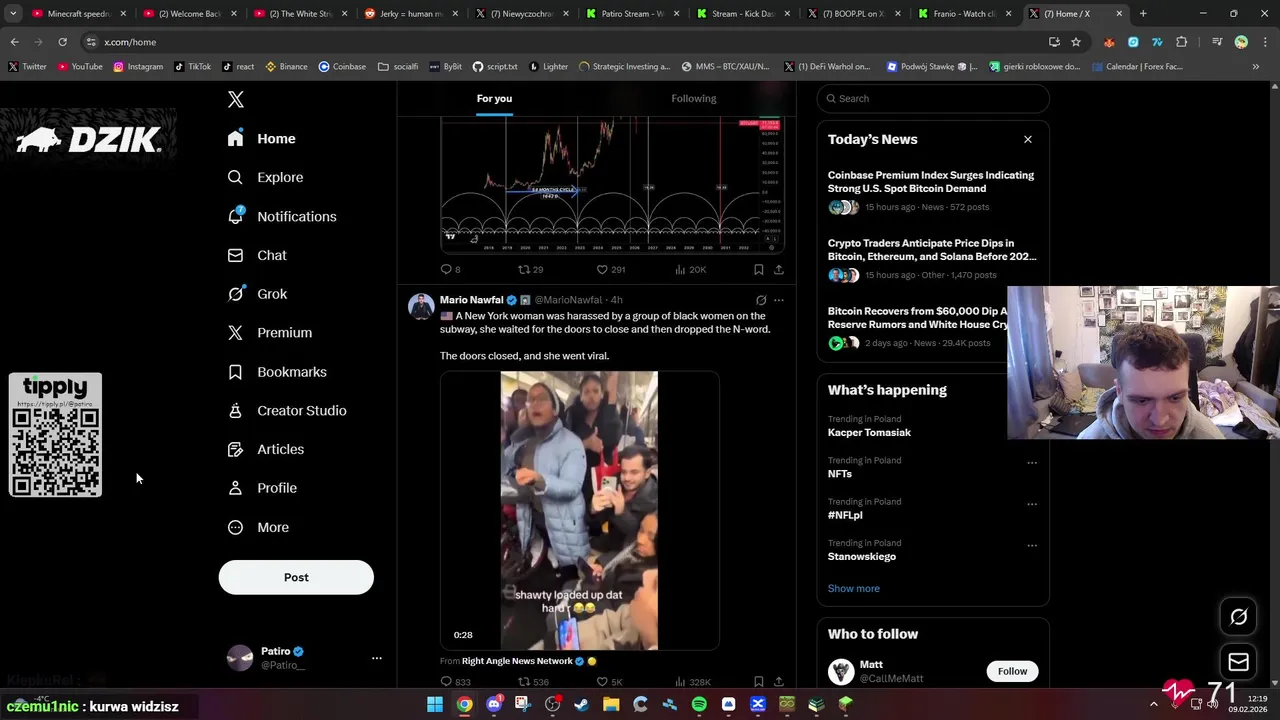
Task: Play the subway video in Mario Nawfal post
Action: [579, 511]
